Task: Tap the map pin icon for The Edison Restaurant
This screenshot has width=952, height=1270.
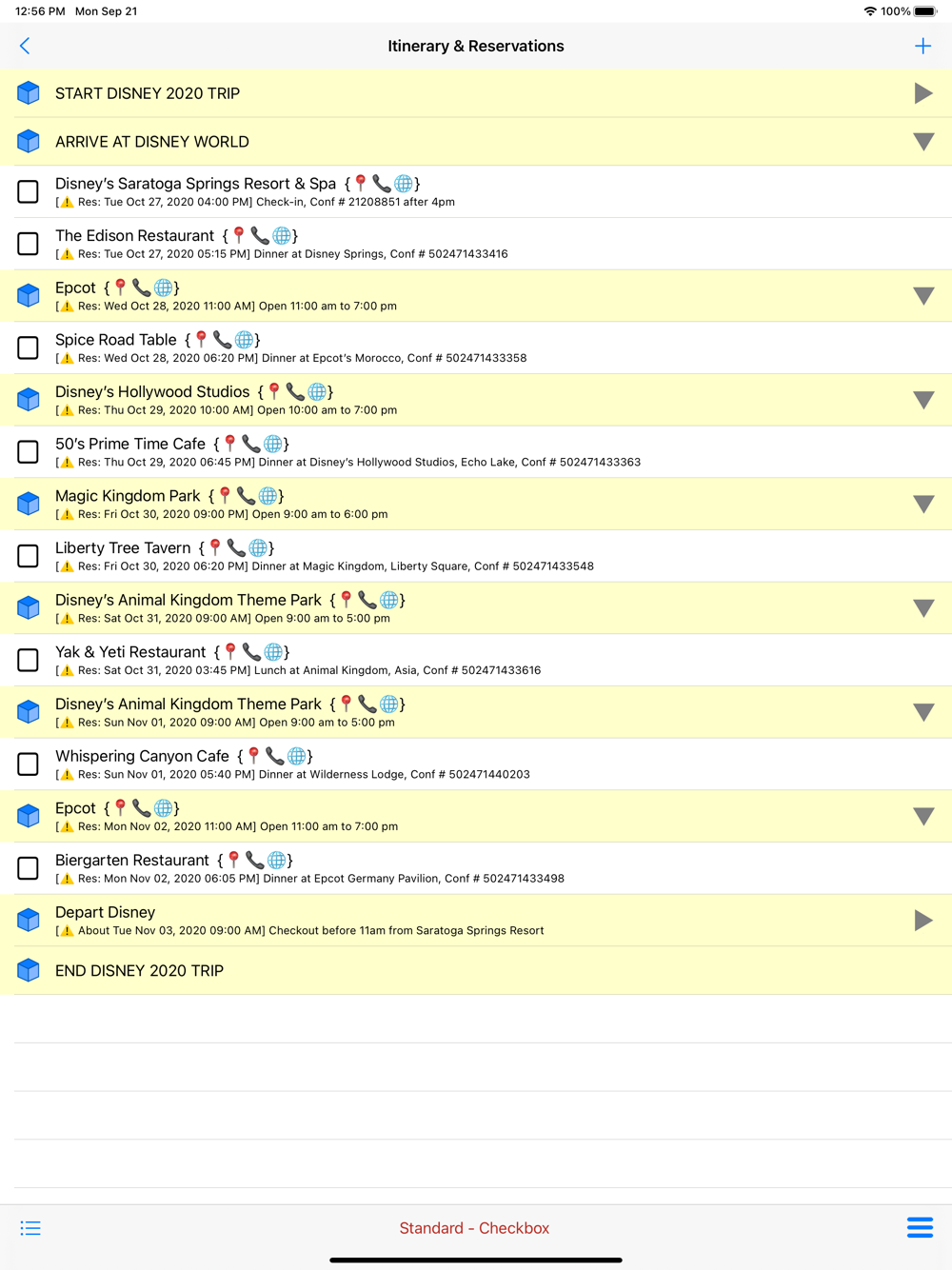Action: tap(239, 235)
